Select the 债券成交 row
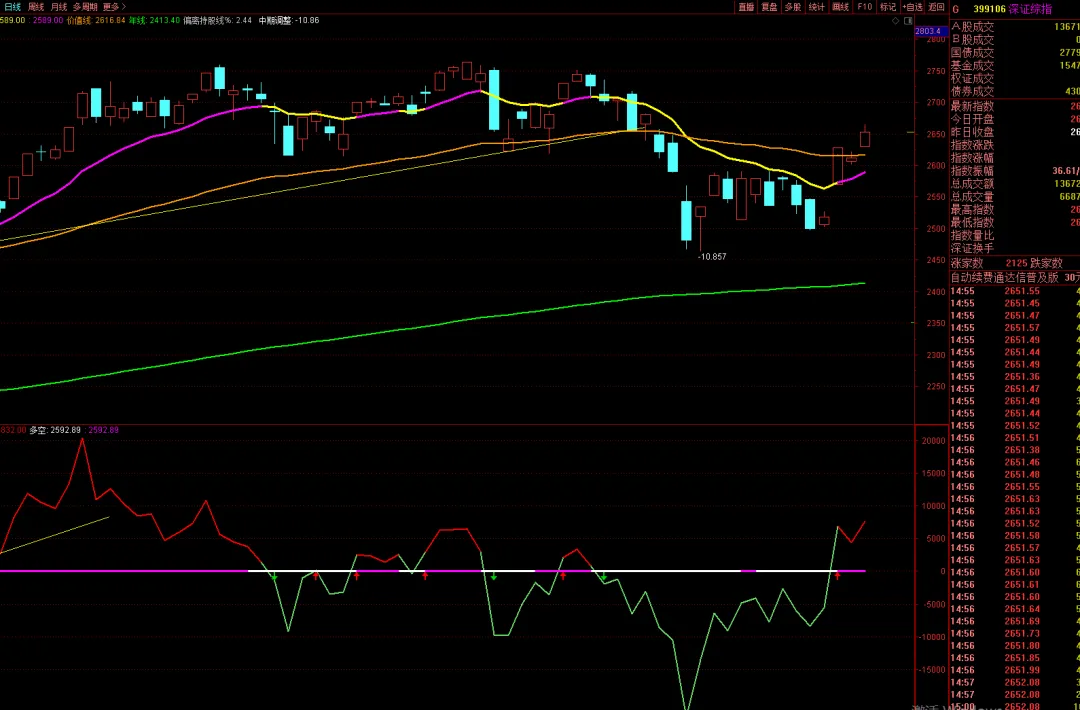 pos(1015,91)
